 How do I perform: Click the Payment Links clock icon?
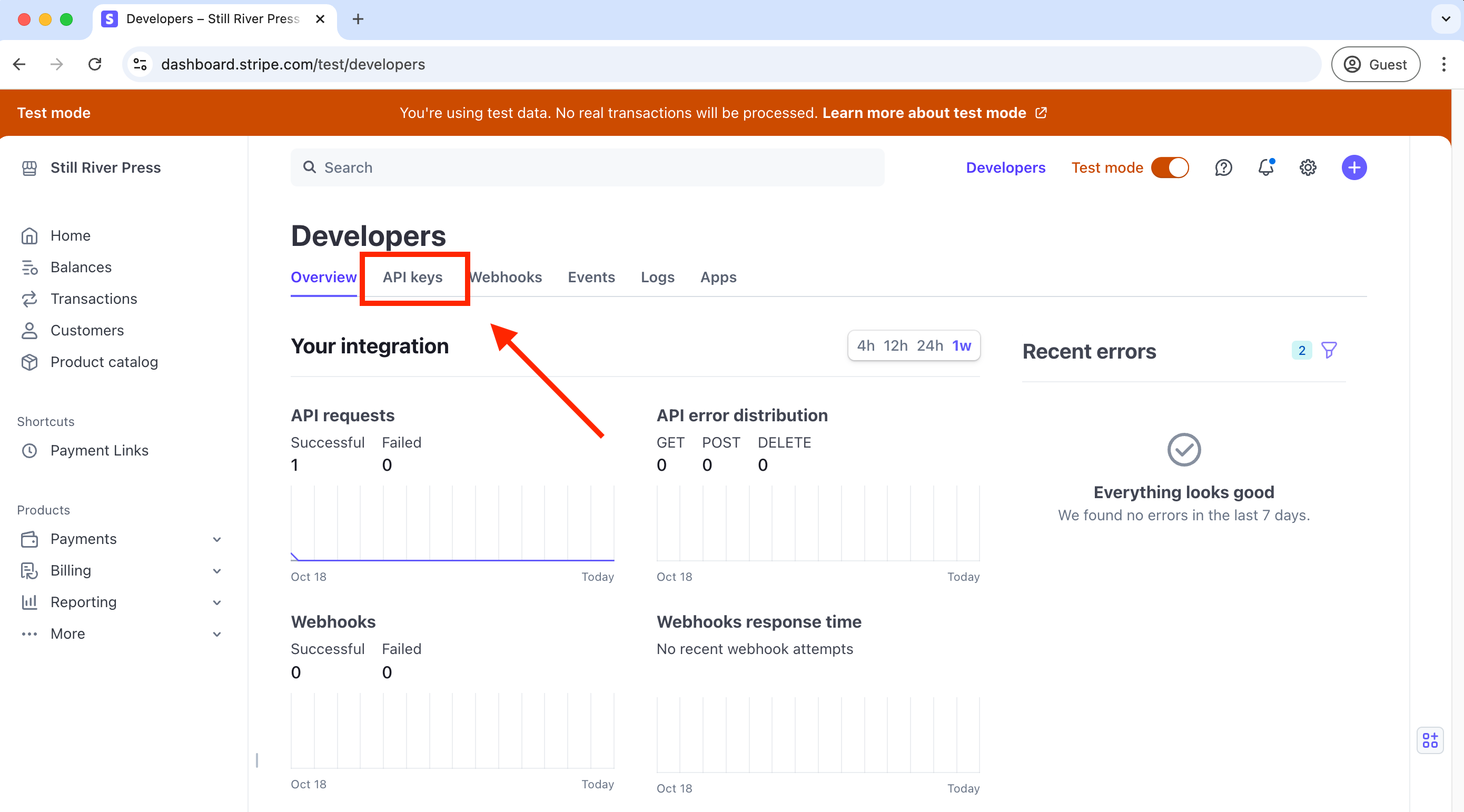coord(29,451)
